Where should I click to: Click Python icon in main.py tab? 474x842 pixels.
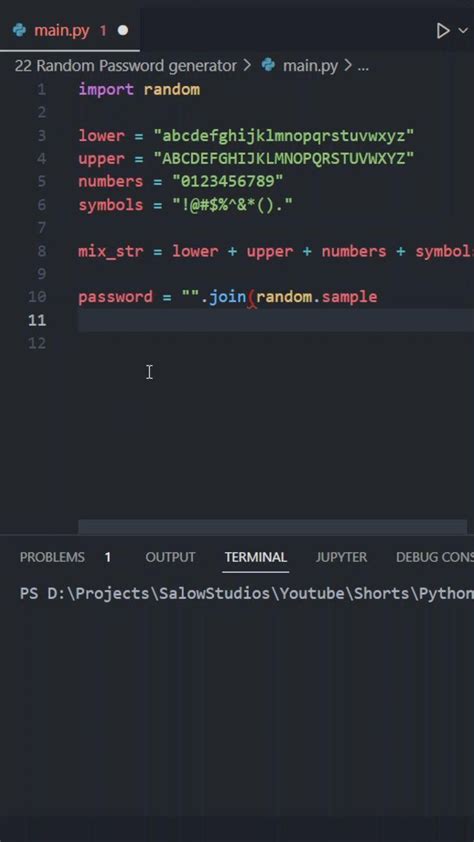coord(19,30)
